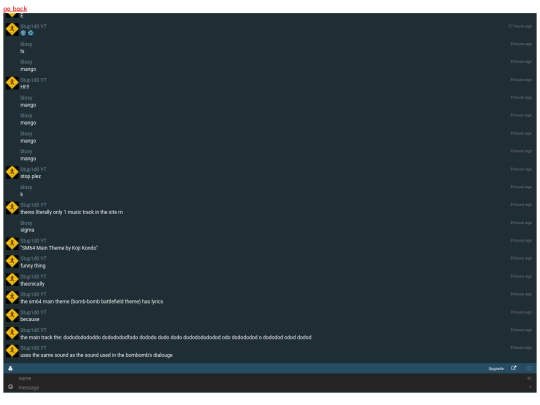The image size is (540, 405).
Task: Click the 'go back' link
Action: tap(15, 9)
